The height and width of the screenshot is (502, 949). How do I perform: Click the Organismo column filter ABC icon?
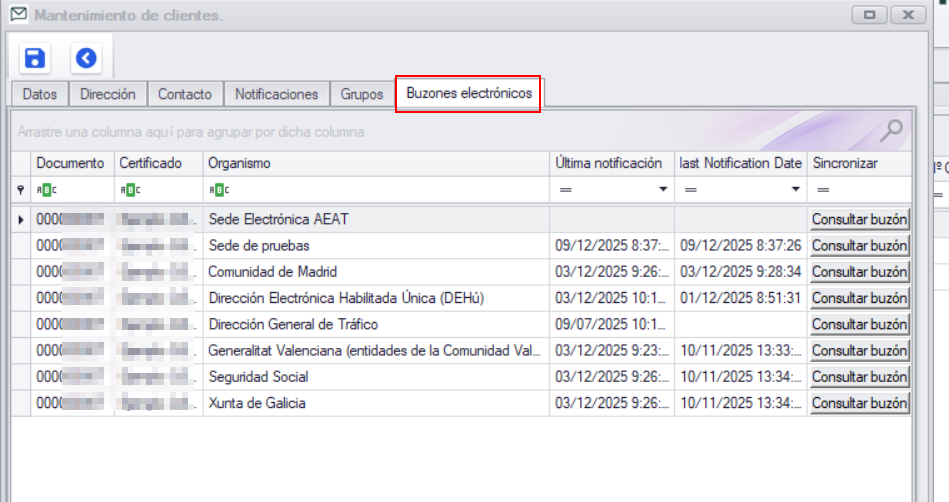(x=218, y=189)
